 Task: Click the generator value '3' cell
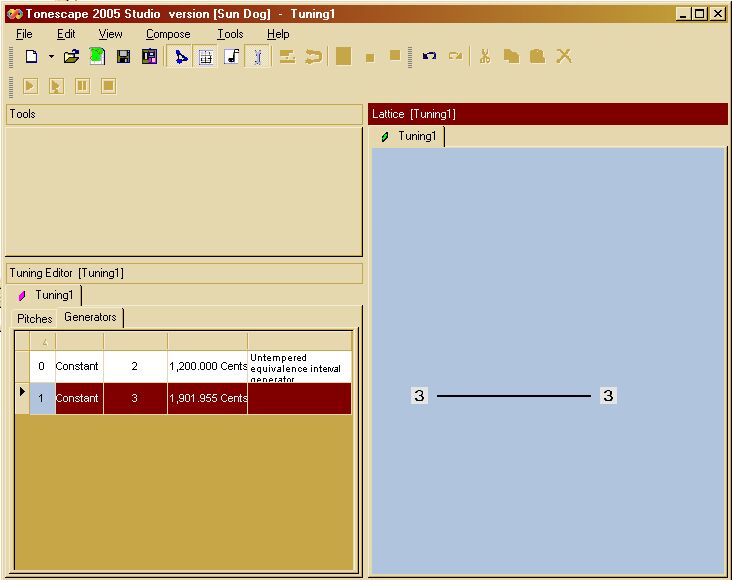[135, 398]
